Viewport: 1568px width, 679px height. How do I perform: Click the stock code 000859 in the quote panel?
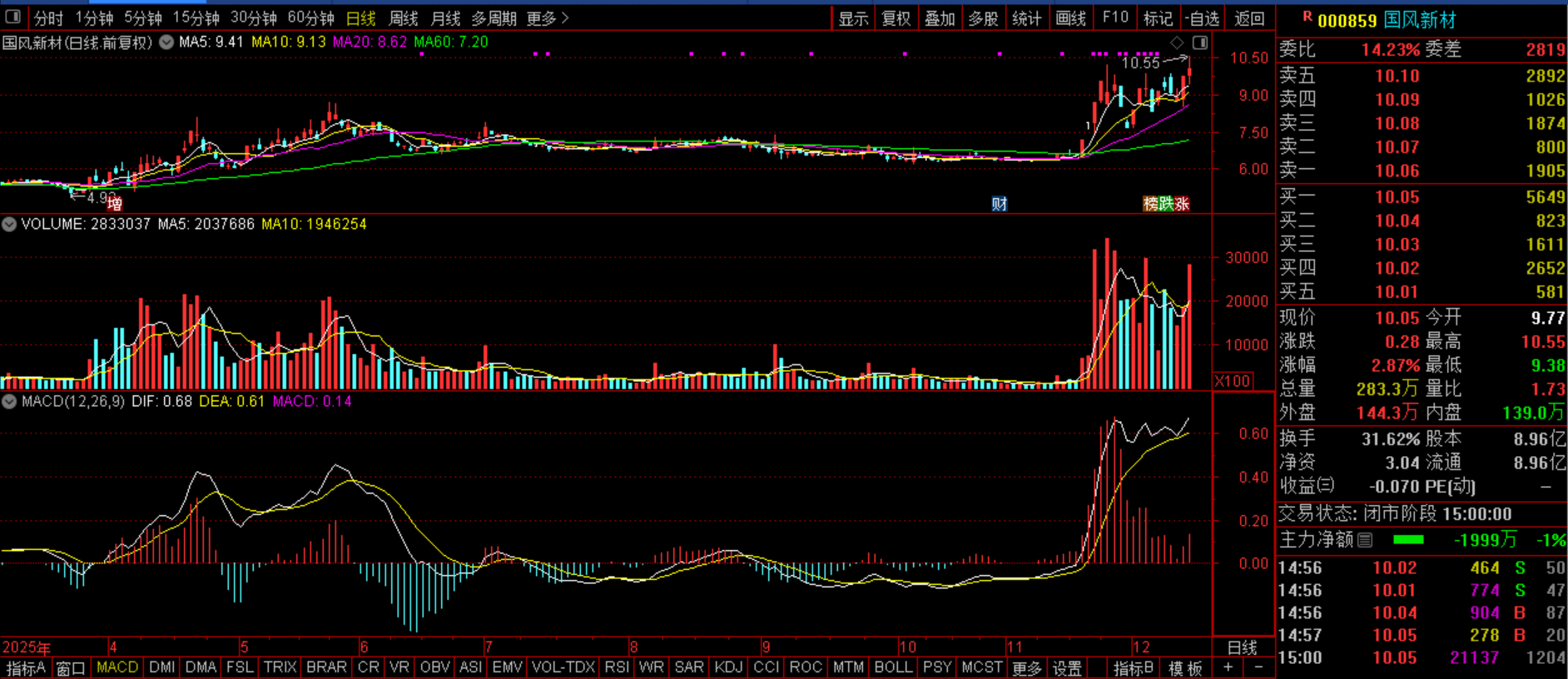[x=1347, y=20]
